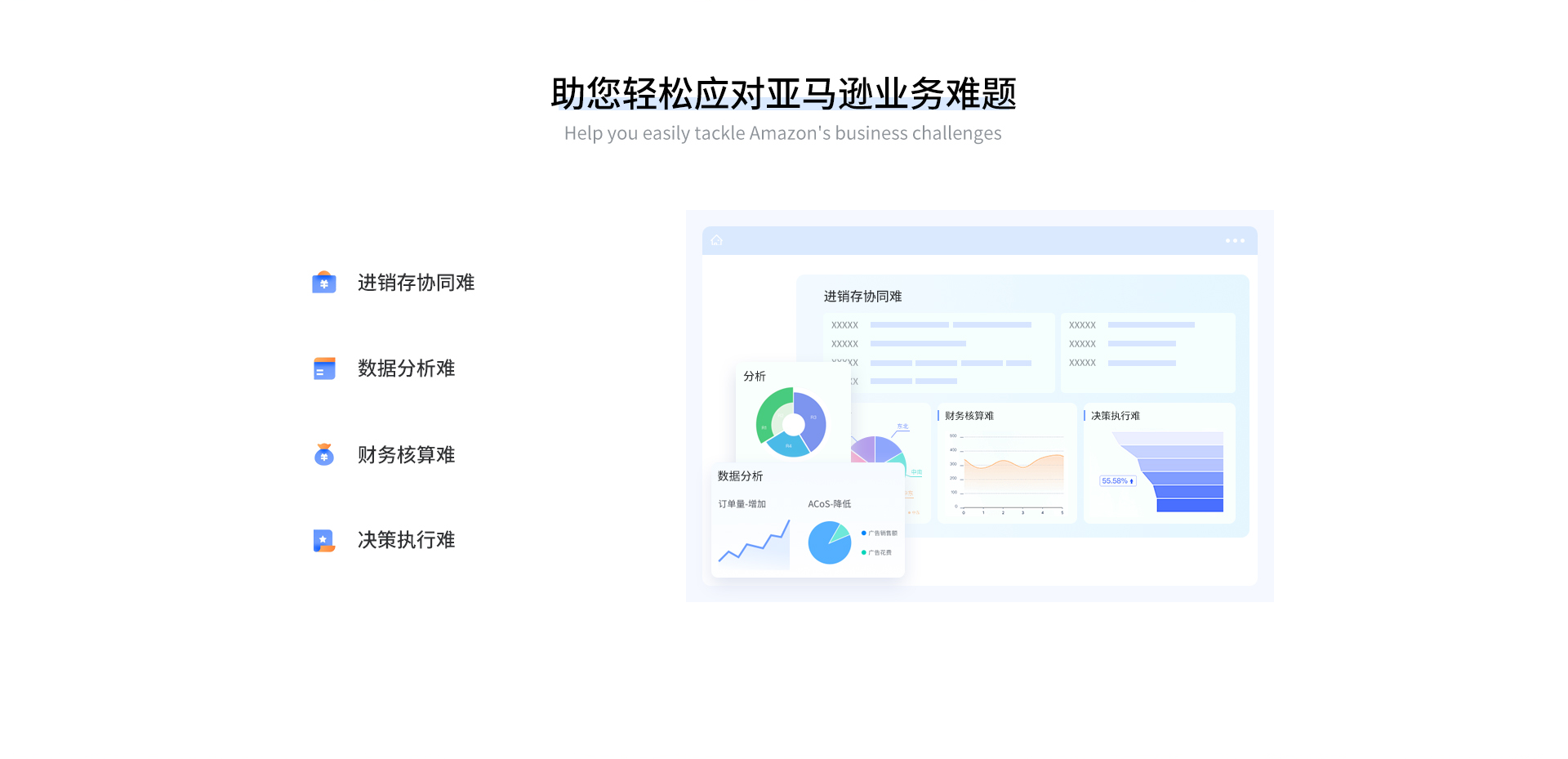1568x759 pixels.
Task: Click the 广告销售额 legend item
Action: point(880,534)
